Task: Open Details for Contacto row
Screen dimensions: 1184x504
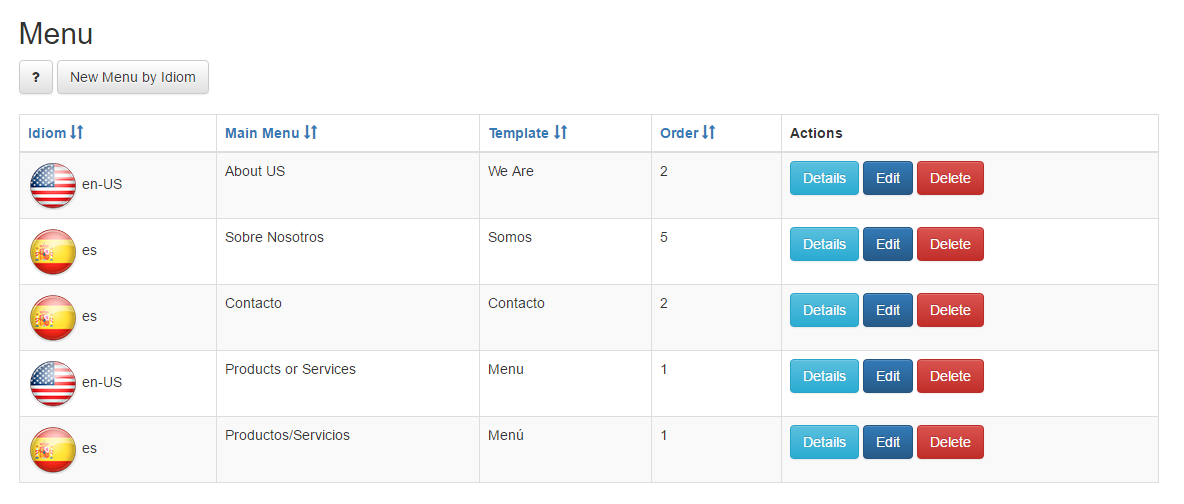Action: 824,310
